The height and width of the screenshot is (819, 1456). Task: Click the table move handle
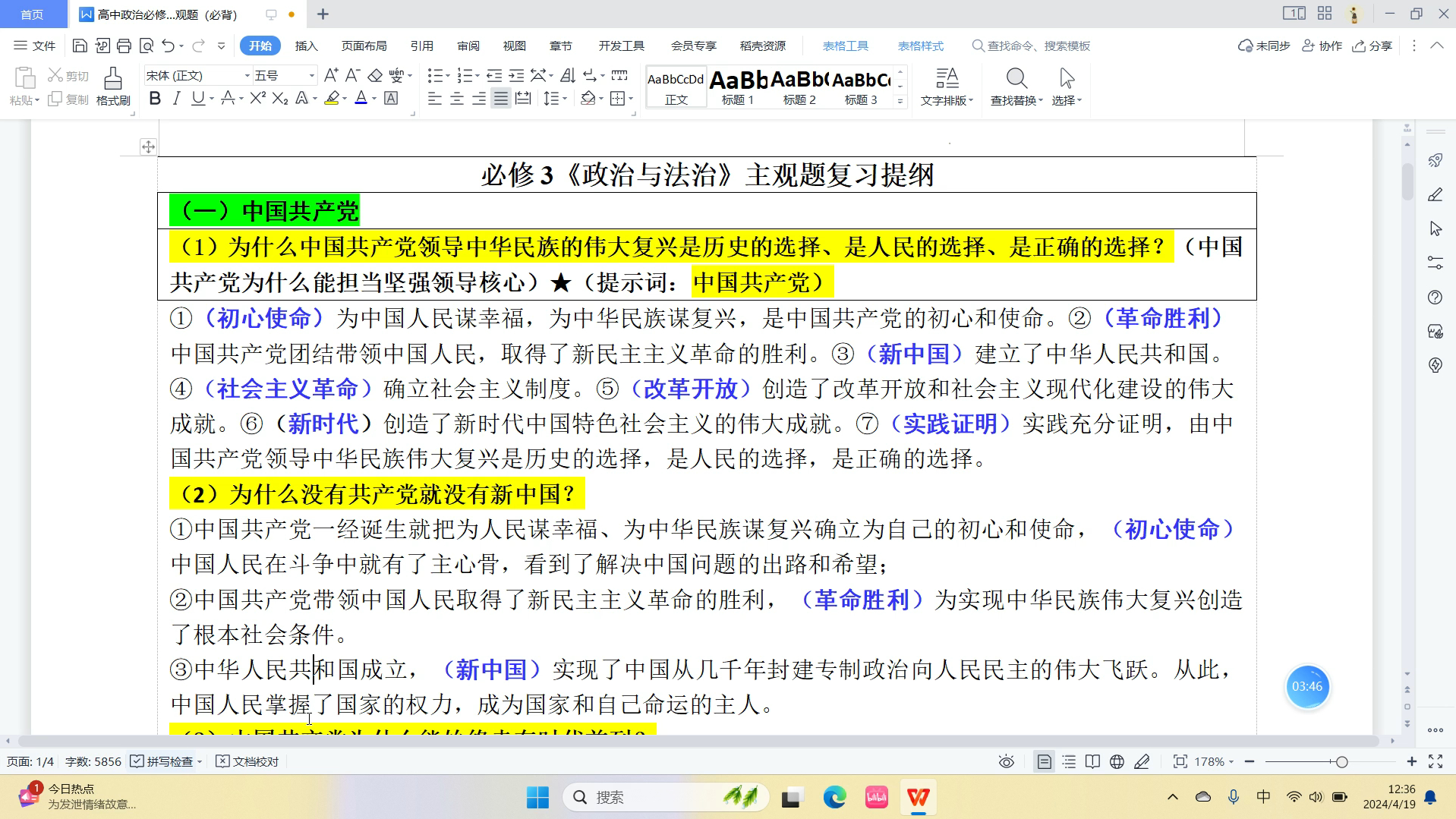148,146
